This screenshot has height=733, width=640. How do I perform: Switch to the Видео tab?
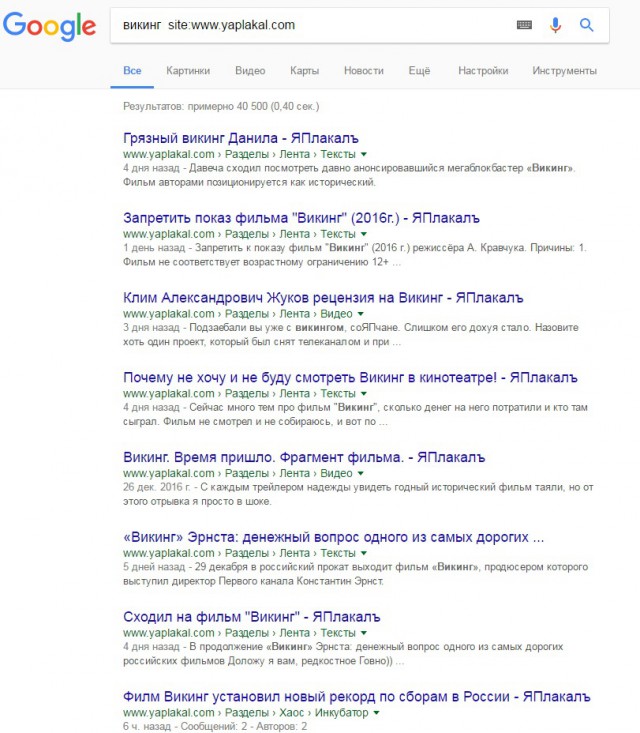pos(250,71)
